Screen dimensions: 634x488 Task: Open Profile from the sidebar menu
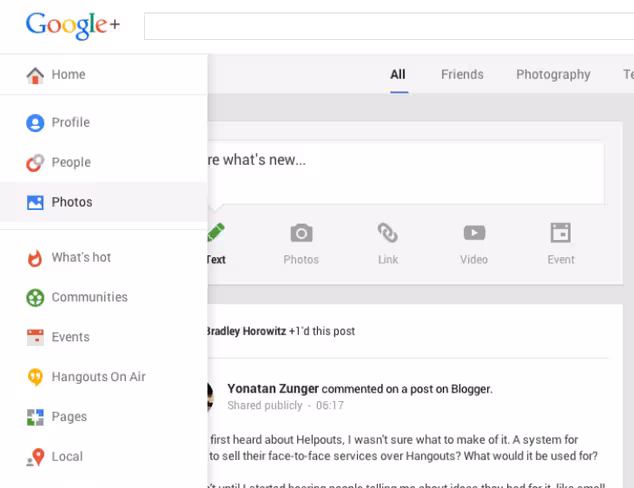[x=104, y=123]
